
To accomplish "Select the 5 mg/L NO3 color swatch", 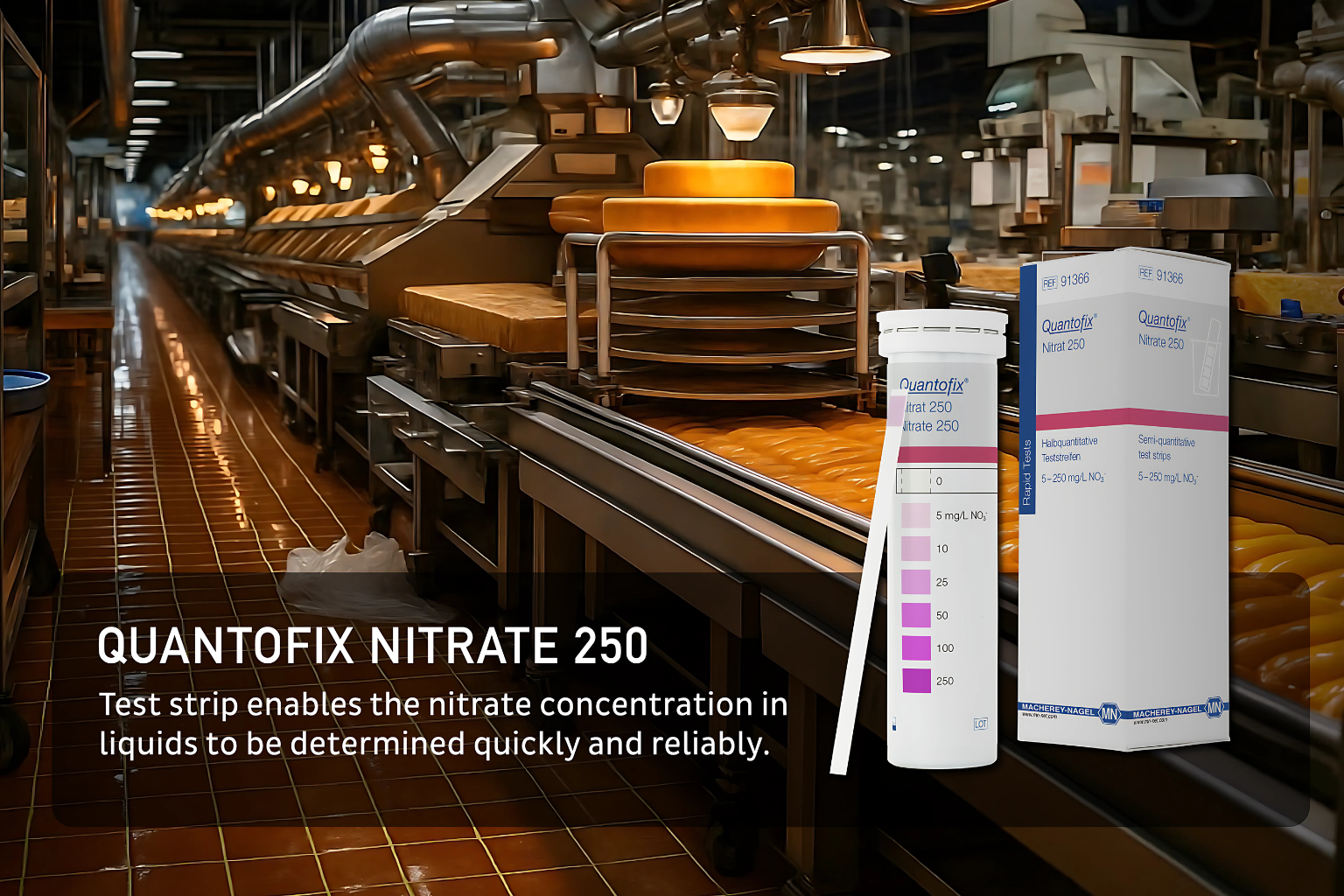I will click(x=915, y=515).
